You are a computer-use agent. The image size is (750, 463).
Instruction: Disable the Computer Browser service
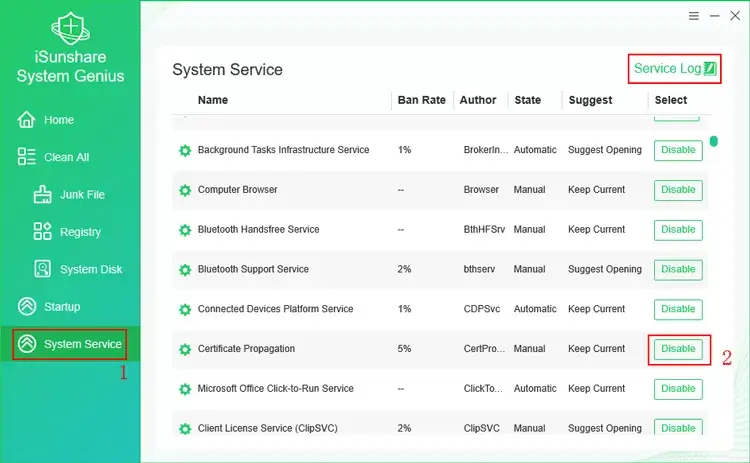[x=678, y=190]
